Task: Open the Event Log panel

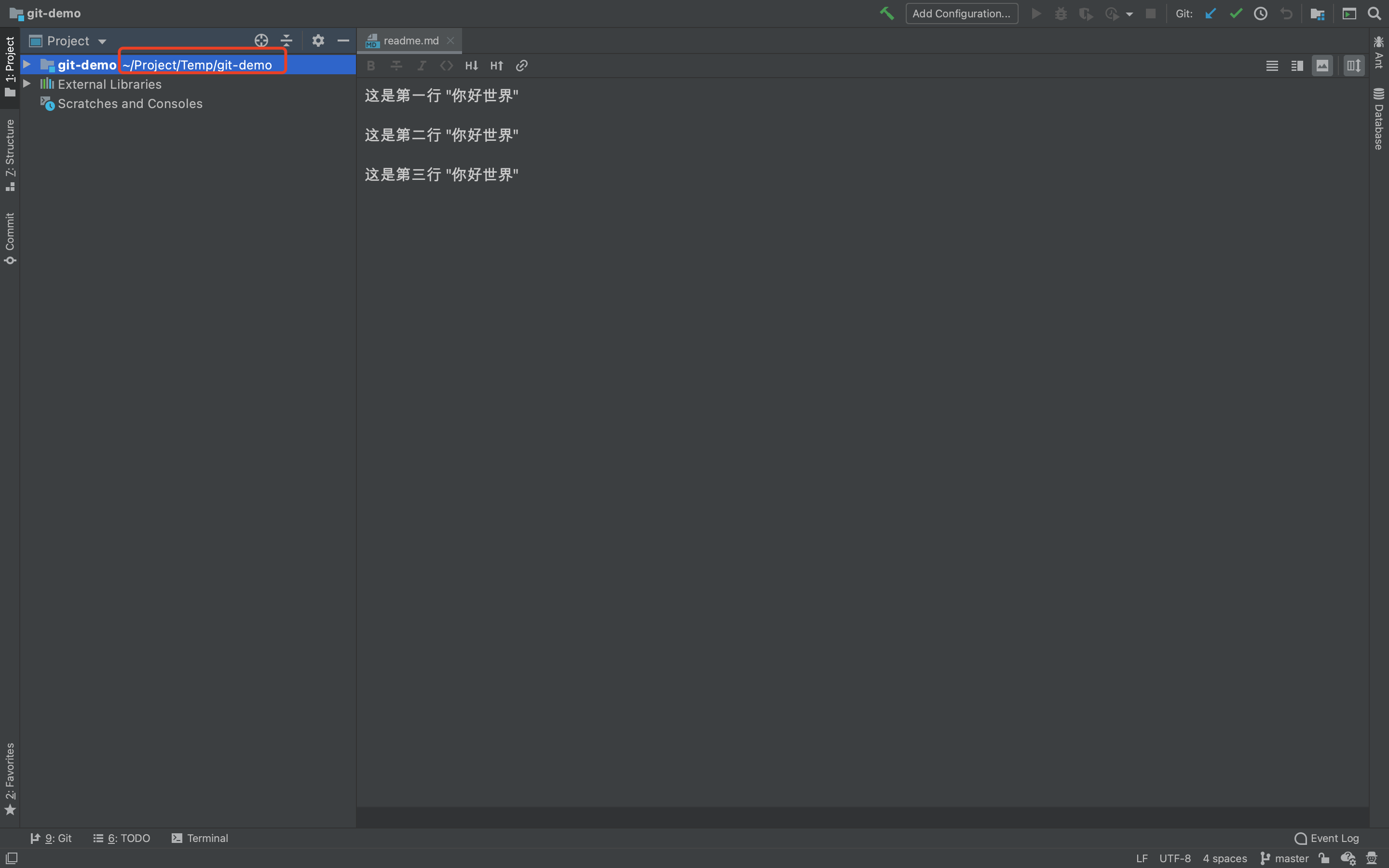Action: [1326, 838]
